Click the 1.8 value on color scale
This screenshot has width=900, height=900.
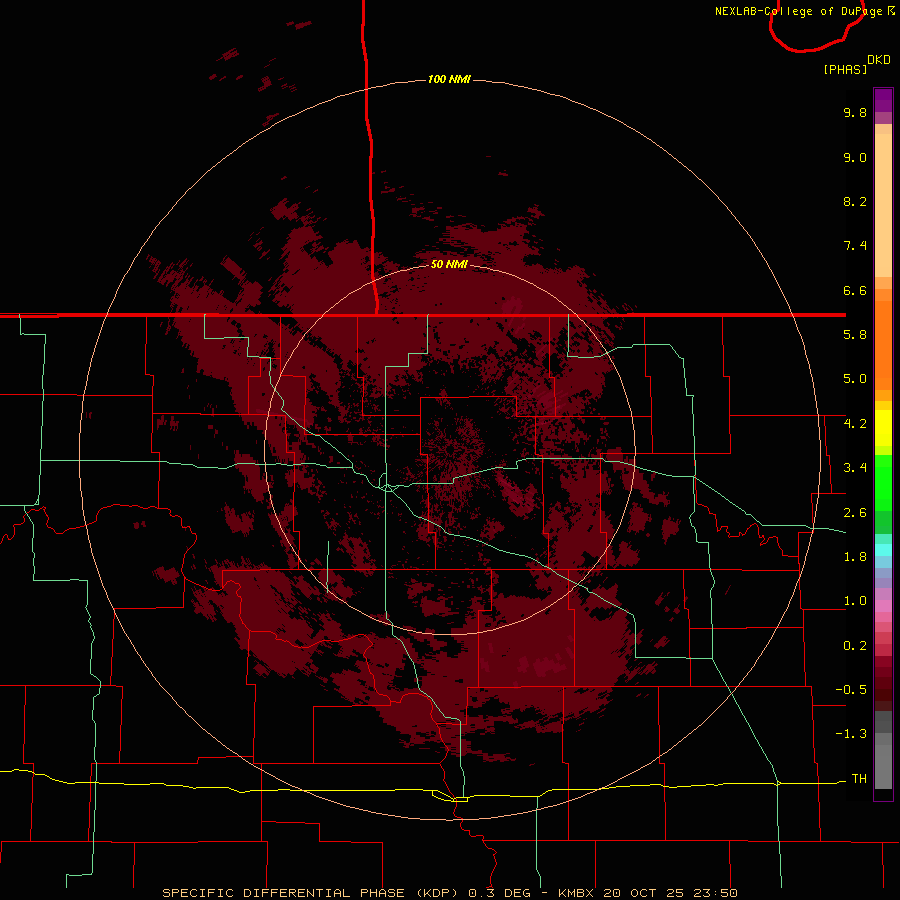[x=855, y=557]
